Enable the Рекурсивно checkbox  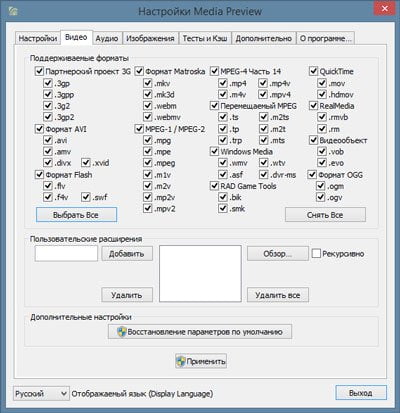316,254
